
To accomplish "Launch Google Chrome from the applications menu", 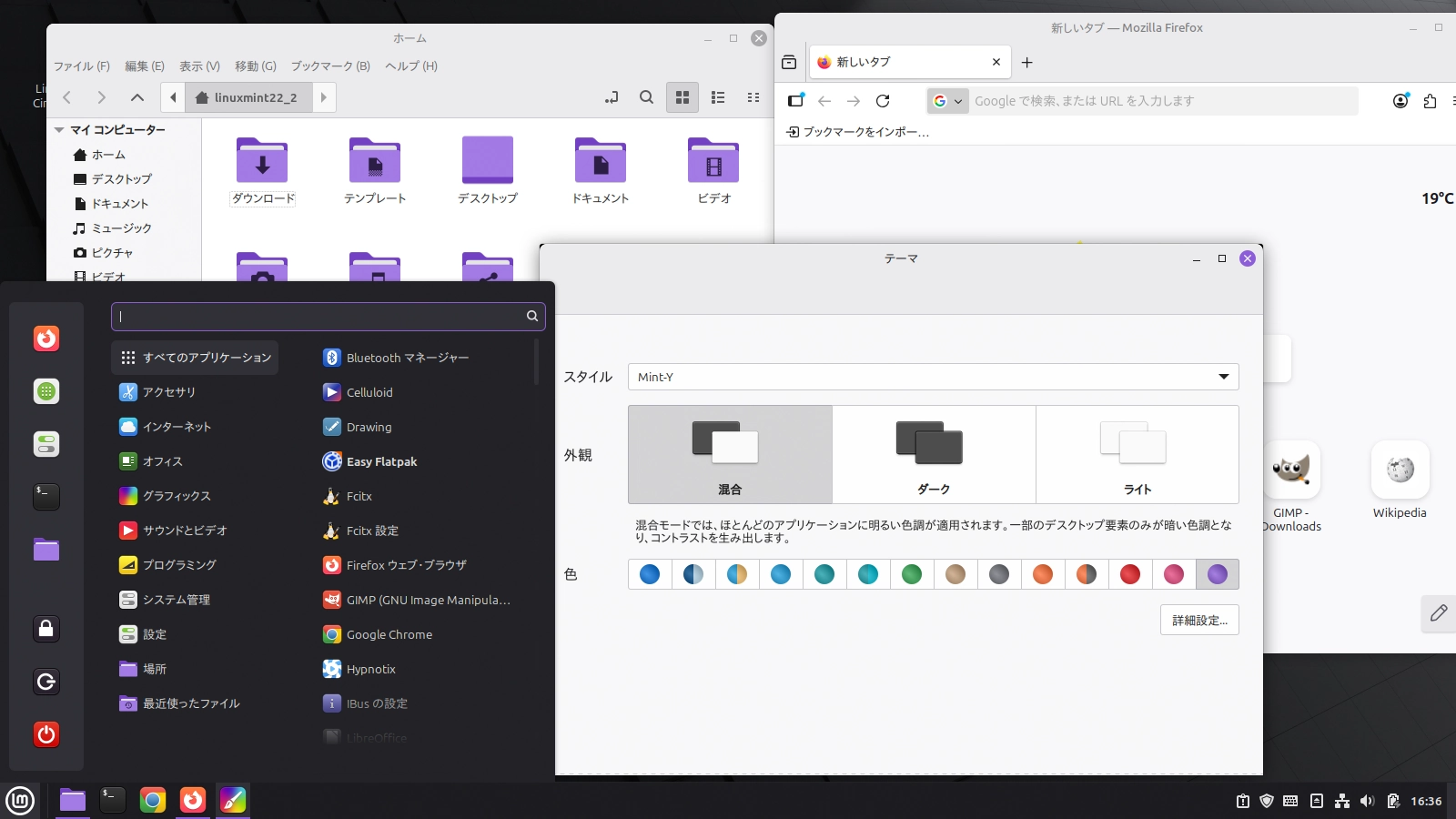I will point(389,634).
